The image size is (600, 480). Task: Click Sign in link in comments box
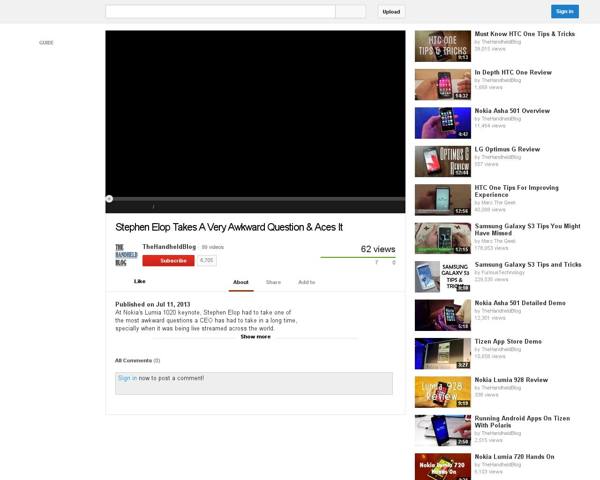coord(127,378)
